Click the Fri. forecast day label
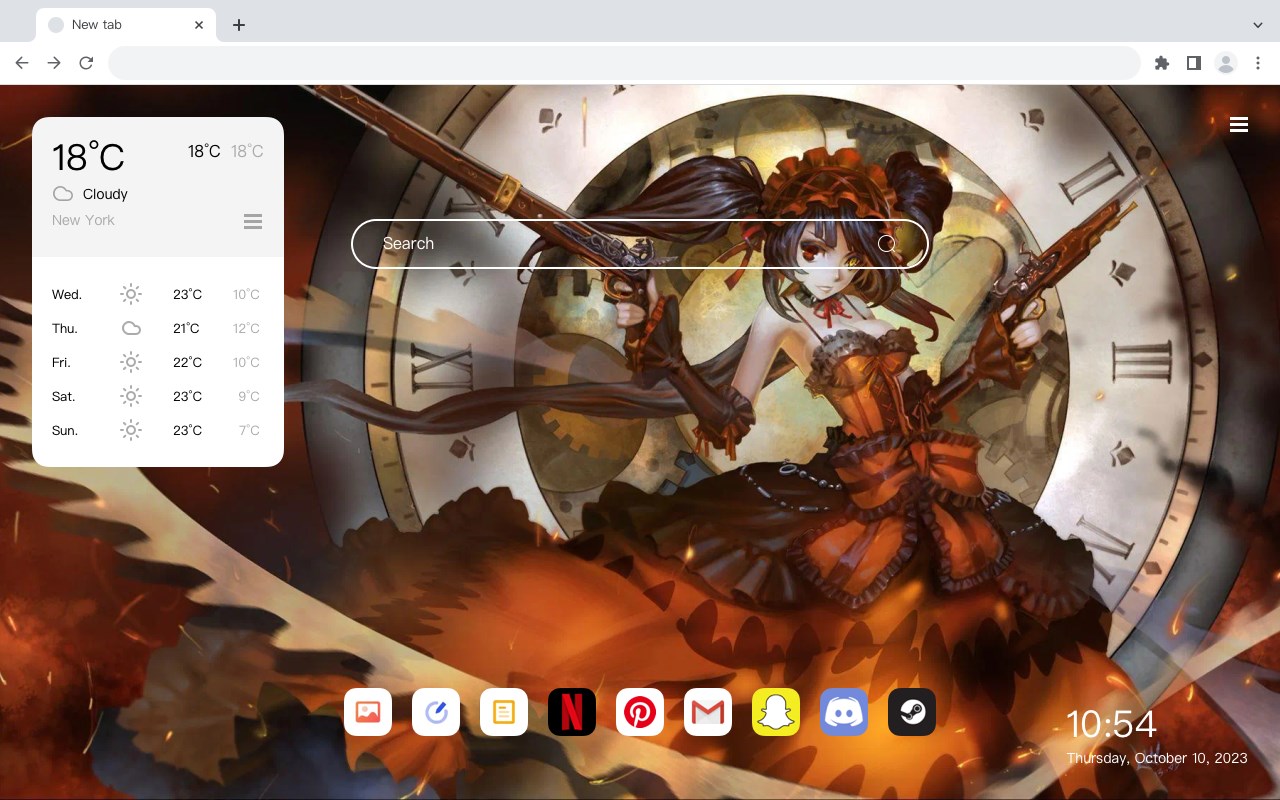 point(61,362)
